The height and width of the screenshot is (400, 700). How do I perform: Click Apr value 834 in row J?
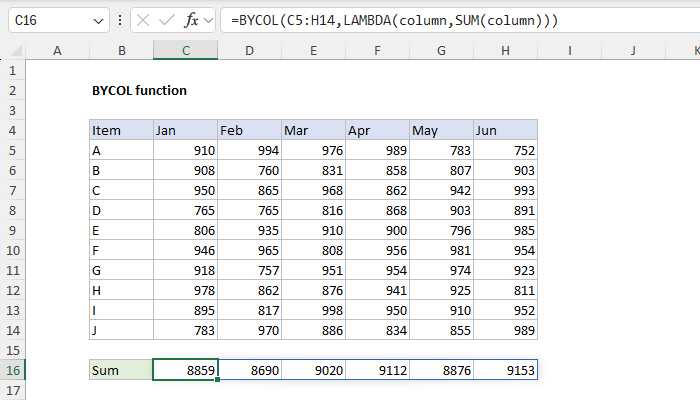377,330
